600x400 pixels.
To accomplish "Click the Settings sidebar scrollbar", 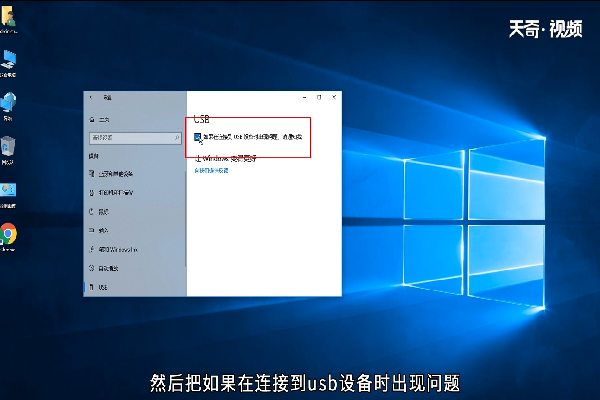I will (x=186, y=218).
